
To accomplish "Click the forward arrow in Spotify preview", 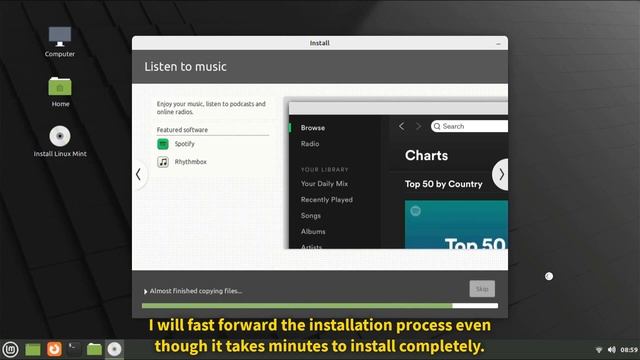I will 418,127.
